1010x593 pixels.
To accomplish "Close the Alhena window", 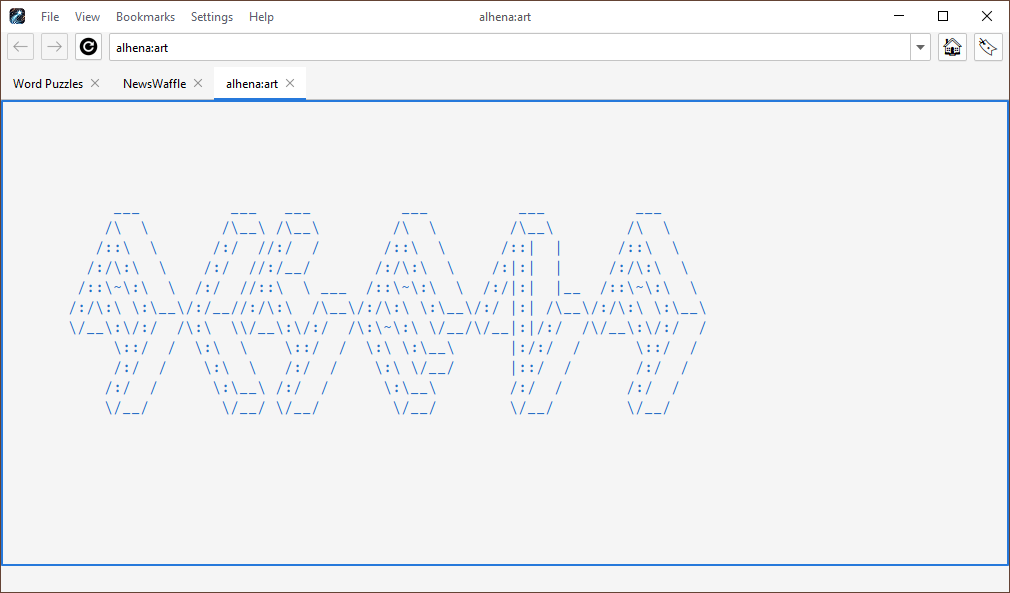I will pos(987,16).
